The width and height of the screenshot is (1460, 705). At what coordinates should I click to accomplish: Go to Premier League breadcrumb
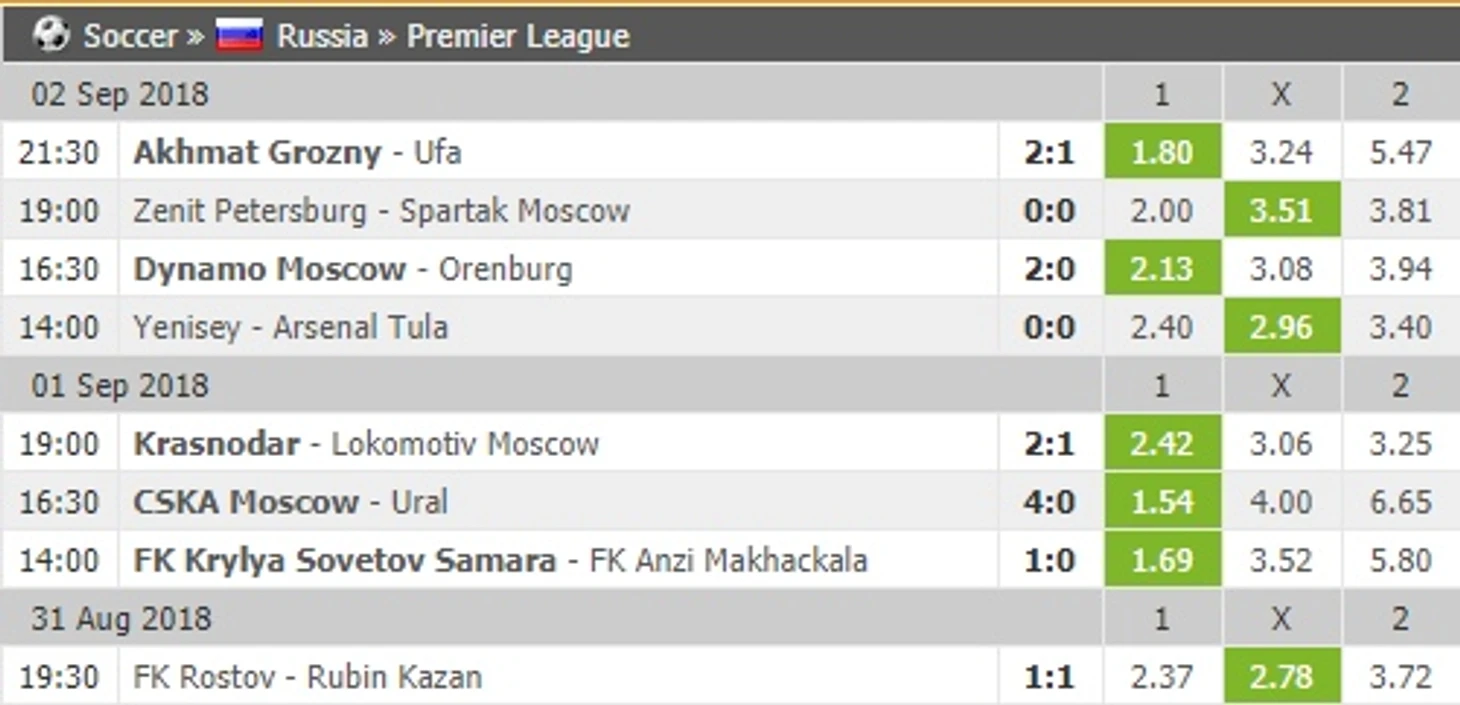[x=518, y=36]
